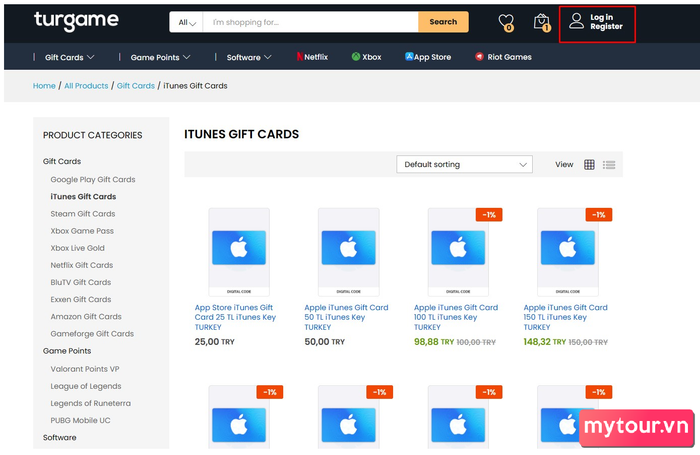Click the App Store icon in navbar
Image resolution: width=700 pixels, height=455 pixels.
pos(409,56)
